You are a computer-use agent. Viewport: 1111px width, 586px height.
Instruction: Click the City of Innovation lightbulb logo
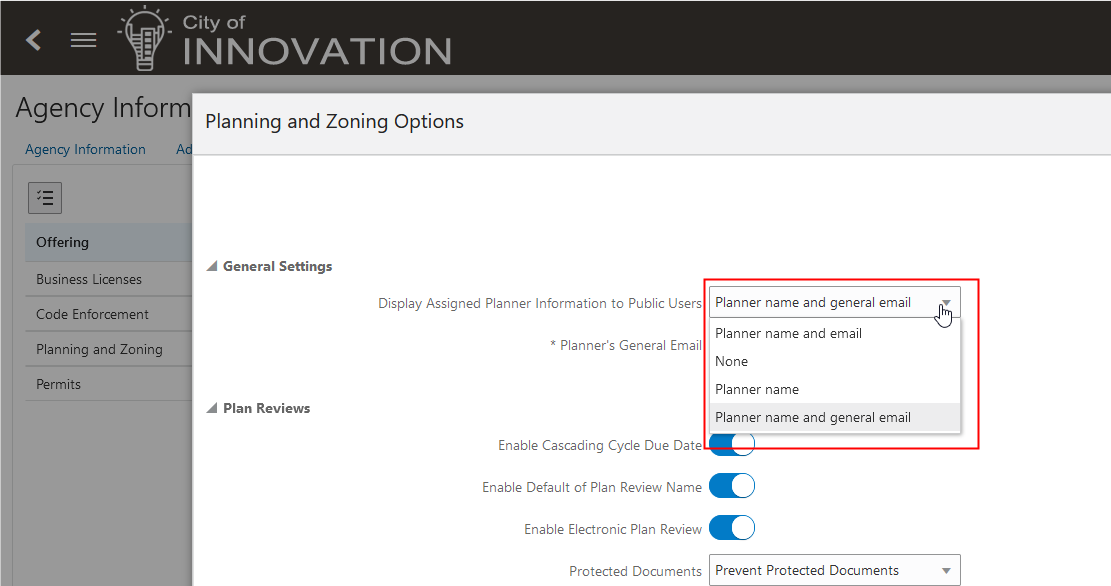[x=140, y=40]
